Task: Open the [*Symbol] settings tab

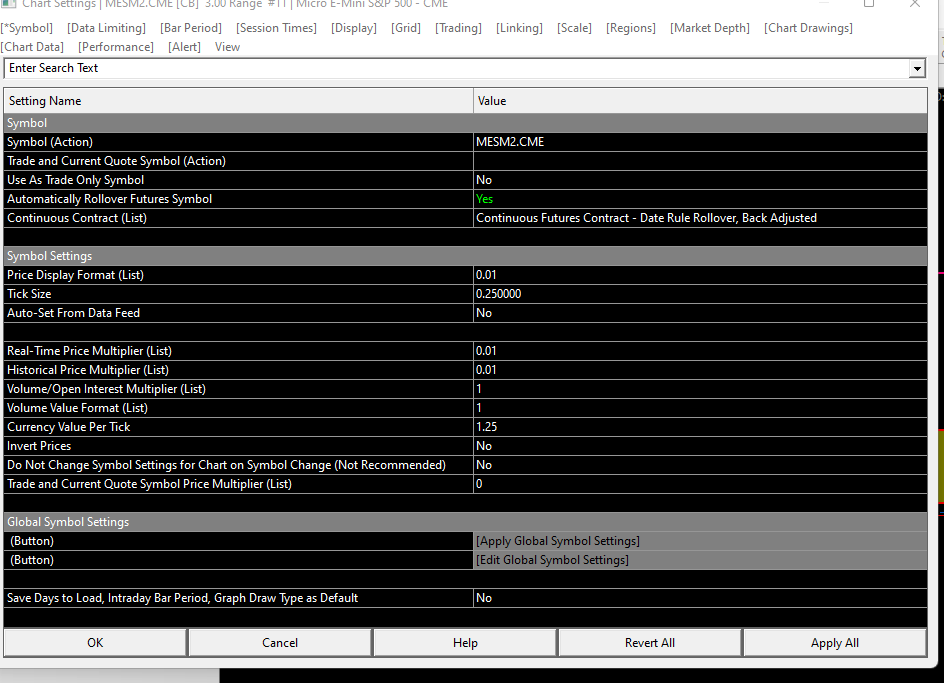Action: pyautogui.click(x=27, y=28)
